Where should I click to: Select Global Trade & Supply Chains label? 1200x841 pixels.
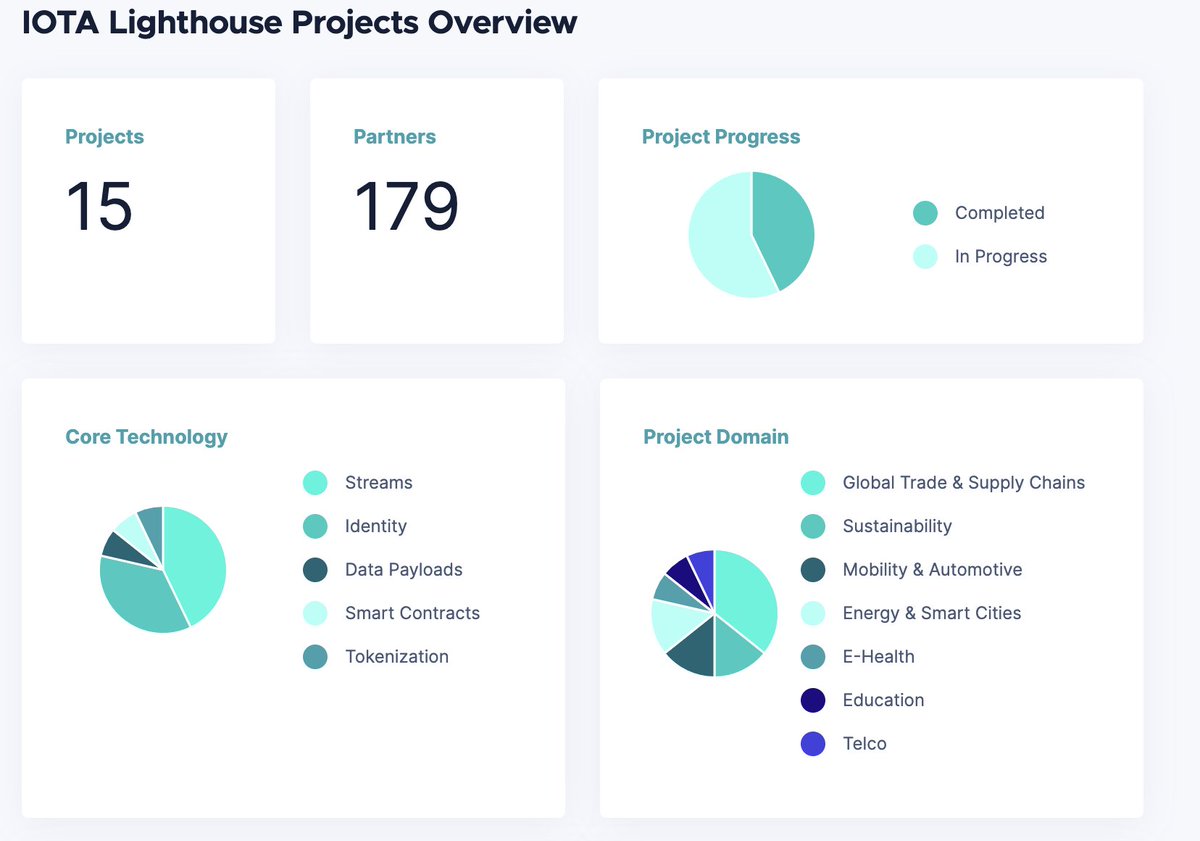(964, 482)
